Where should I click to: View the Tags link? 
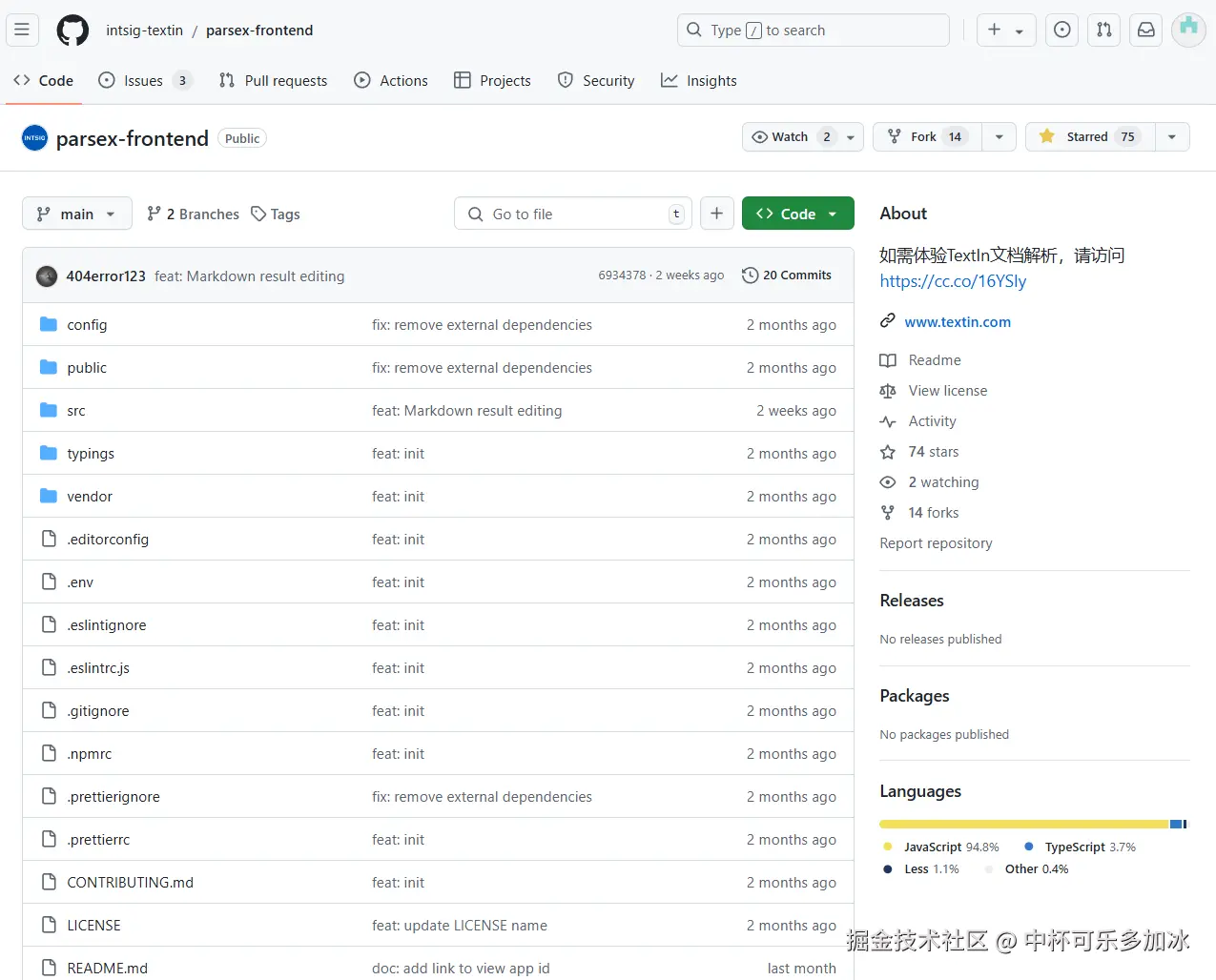pyautogui.click(x=276, y=214)
